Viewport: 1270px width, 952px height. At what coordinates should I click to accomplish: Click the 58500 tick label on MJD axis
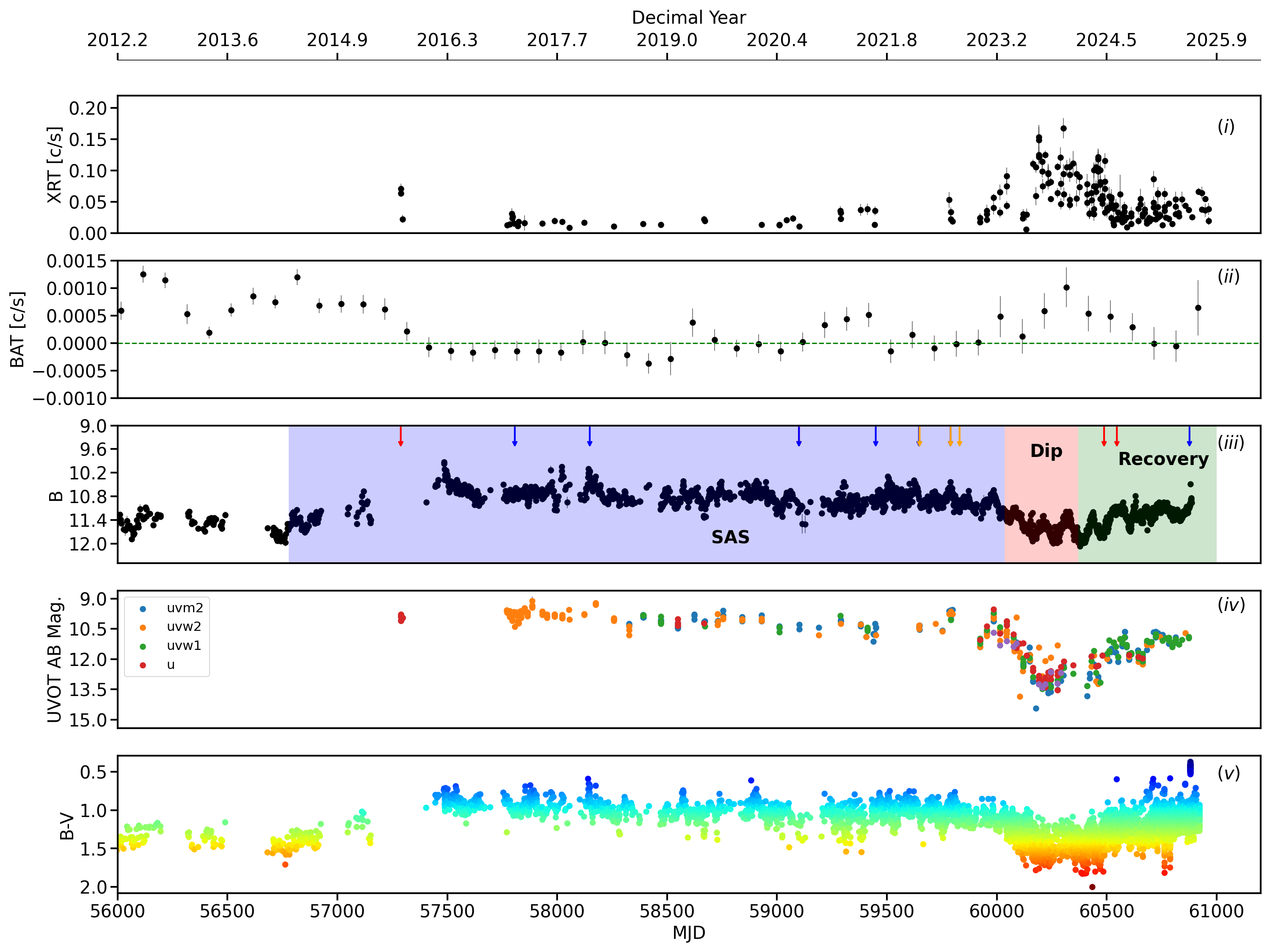pyautogui.click(x=667, y=911)
